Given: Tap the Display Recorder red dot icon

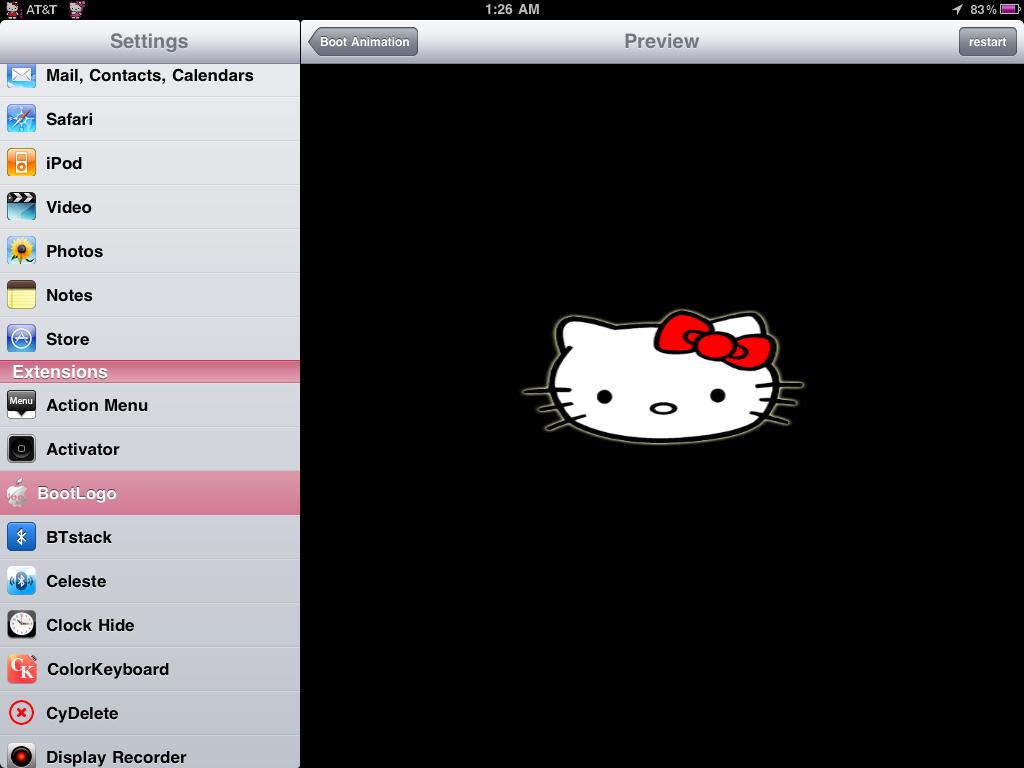Looking at the screenshot, I should click(22, 756).
